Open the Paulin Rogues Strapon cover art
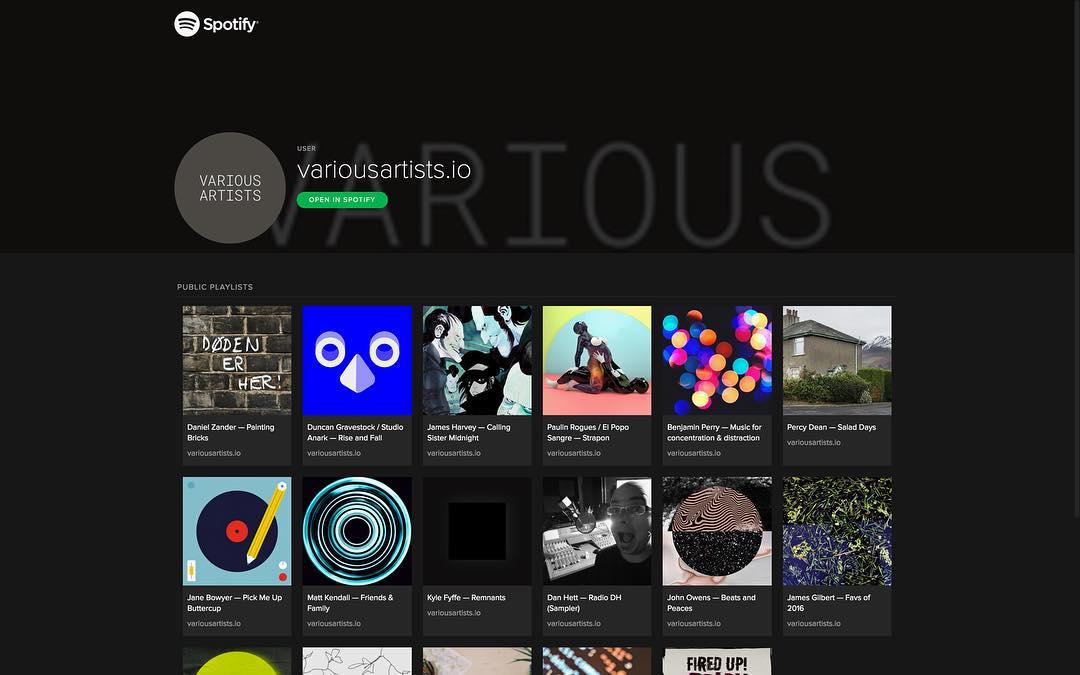Viewport: 1080px width, 675px height. [596, 360]
